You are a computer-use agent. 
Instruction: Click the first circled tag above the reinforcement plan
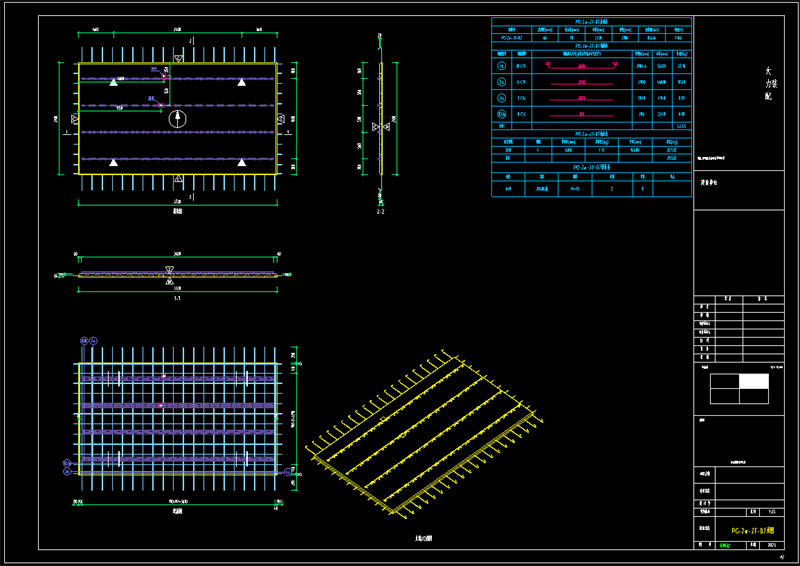point(84,340)
